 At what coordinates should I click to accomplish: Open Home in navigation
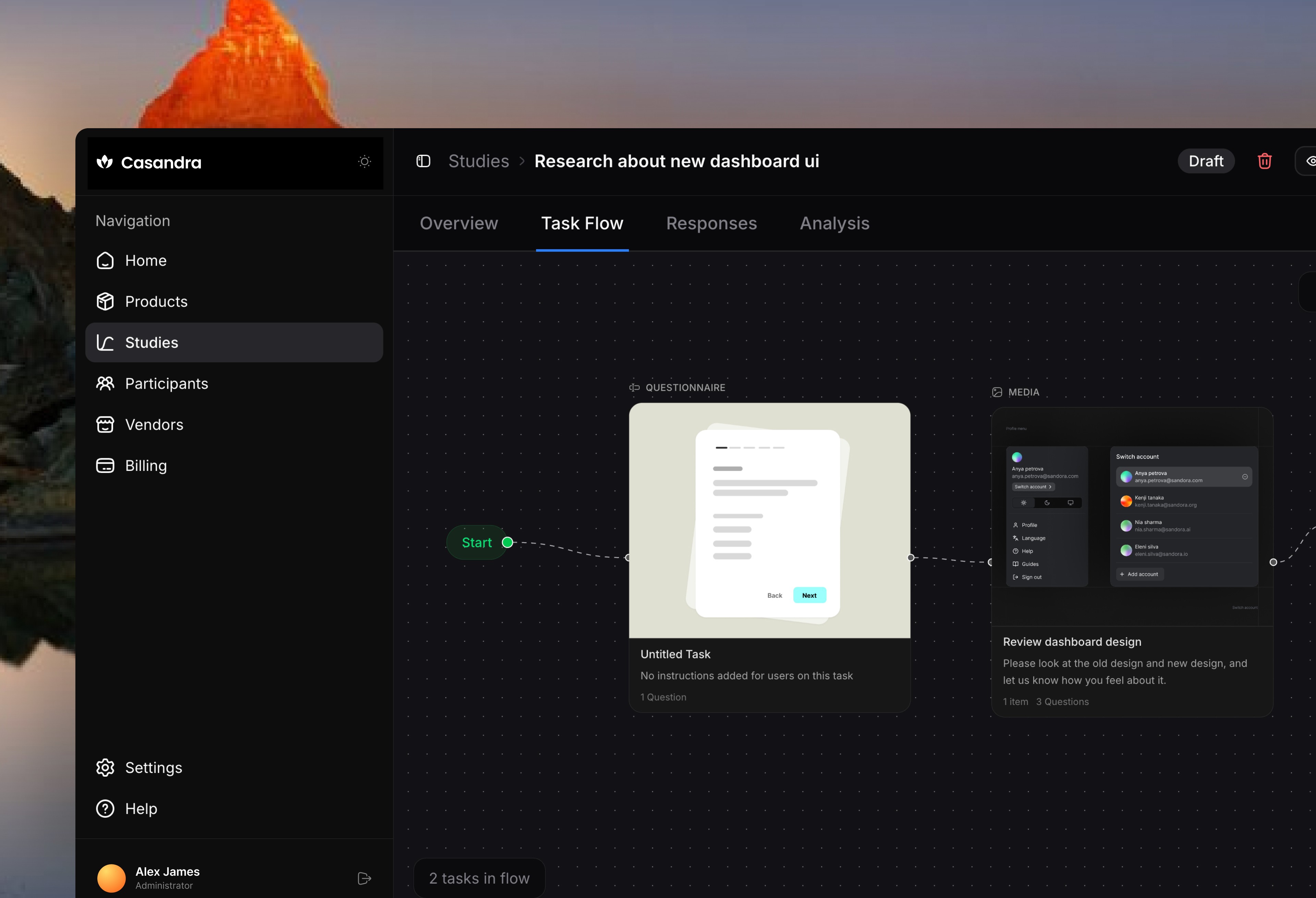146,260
